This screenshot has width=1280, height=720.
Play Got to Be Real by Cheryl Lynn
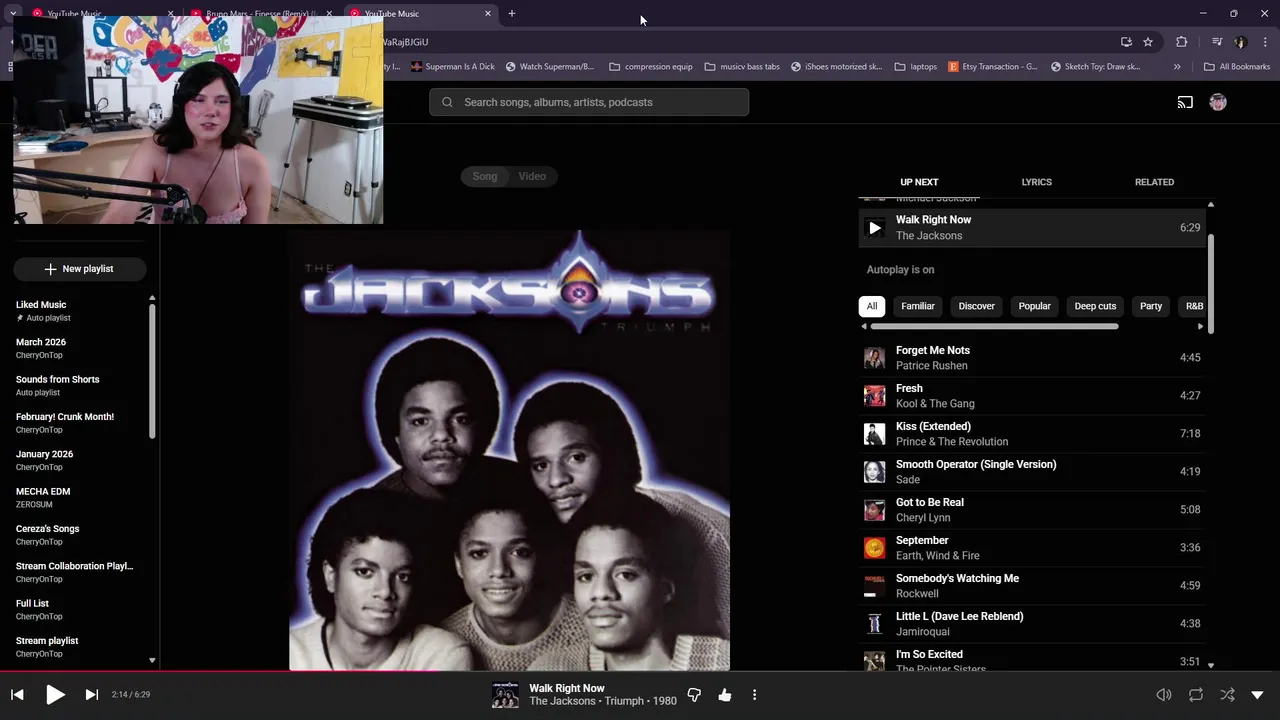[x=1034, y=510]
